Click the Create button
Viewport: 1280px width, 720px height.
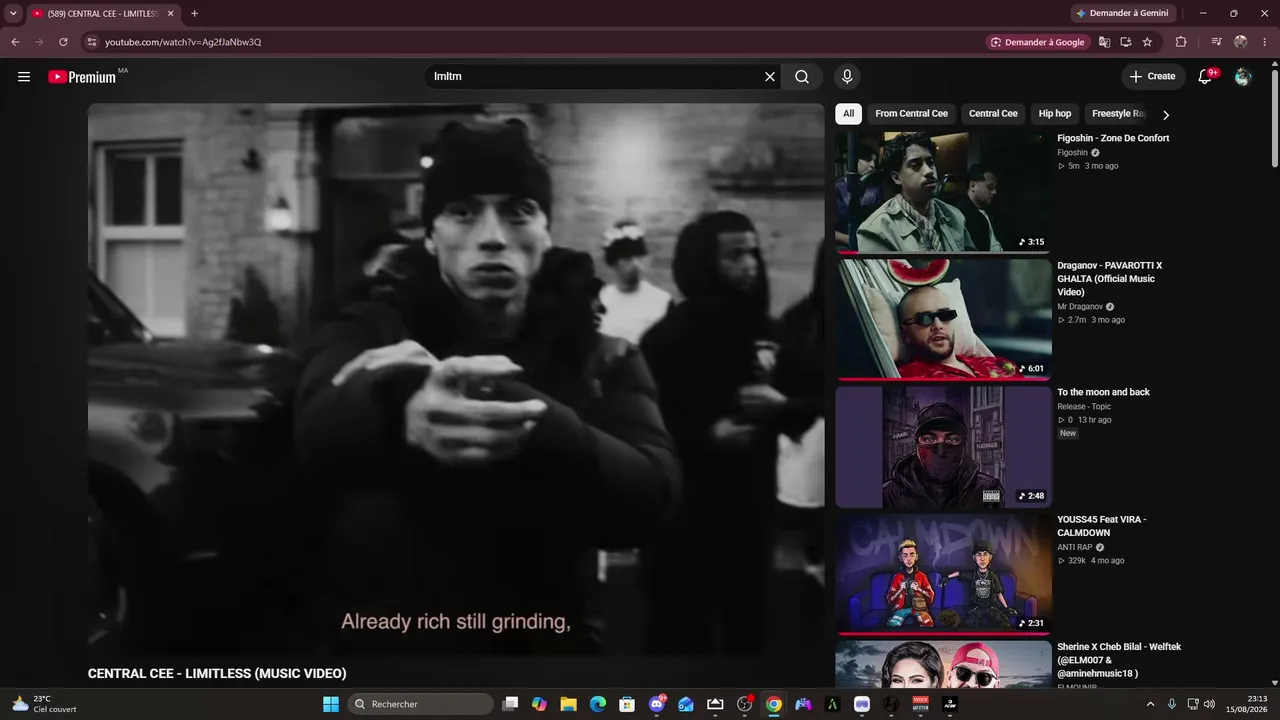[1153, 76]
